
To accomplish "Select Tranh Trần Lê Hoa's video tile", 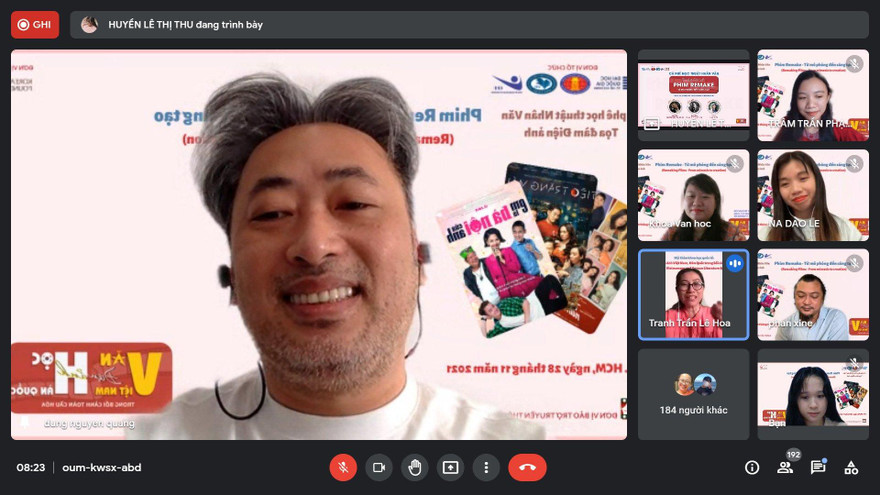I will (x=693, y=295).
